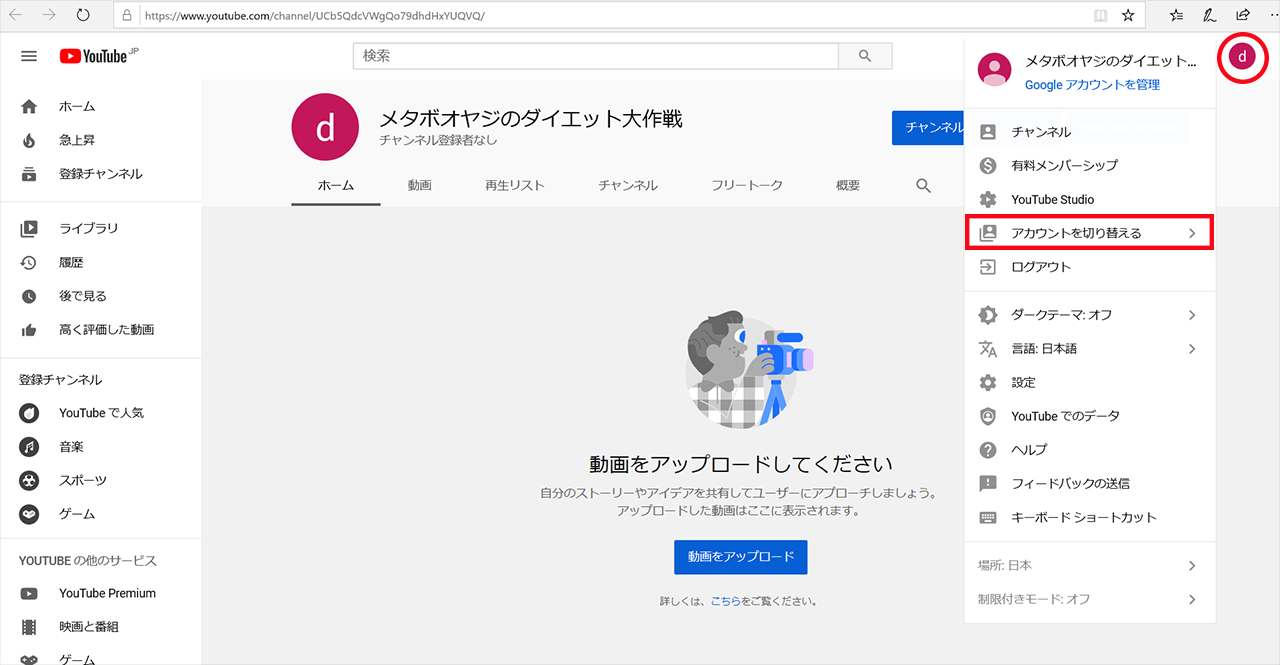The height and width of the screenshot is (665, 1280).
Task: Open 設定 in account menu
Action: pos(1090,382)
